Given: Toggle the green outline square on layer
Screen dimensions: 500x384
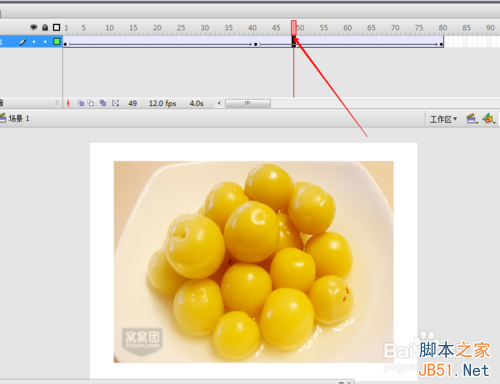Looking at the screenshot, I should tap(57, 42).
